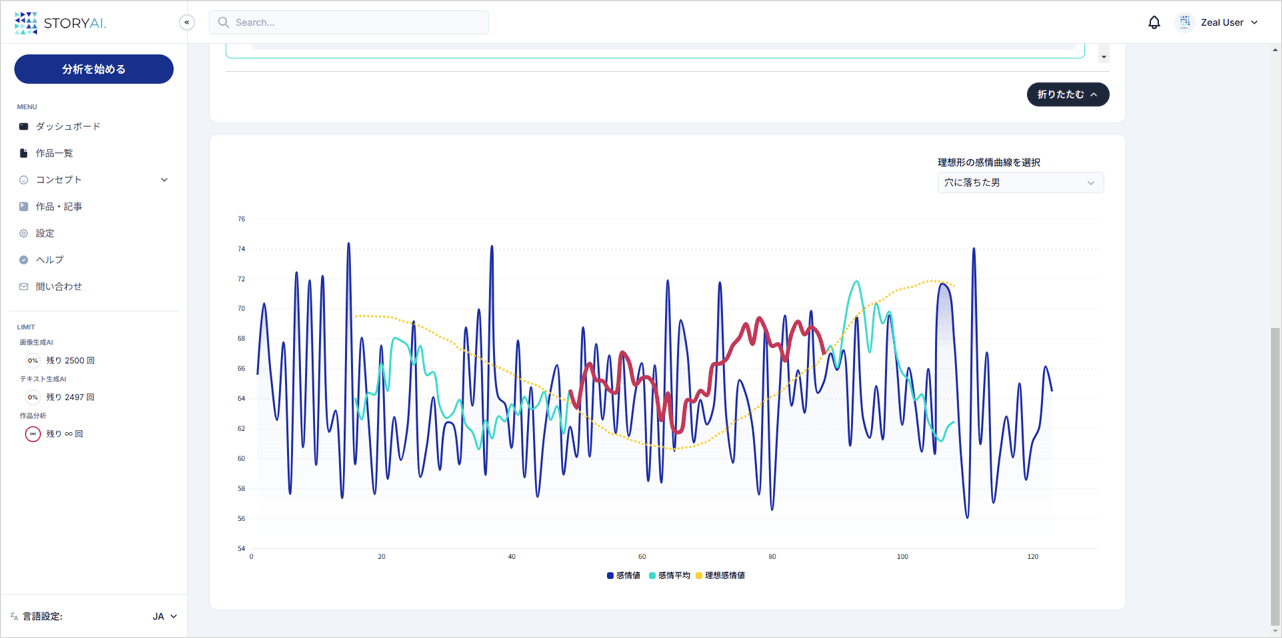Click the LIMIT section heading

click(x=26, y=327)
